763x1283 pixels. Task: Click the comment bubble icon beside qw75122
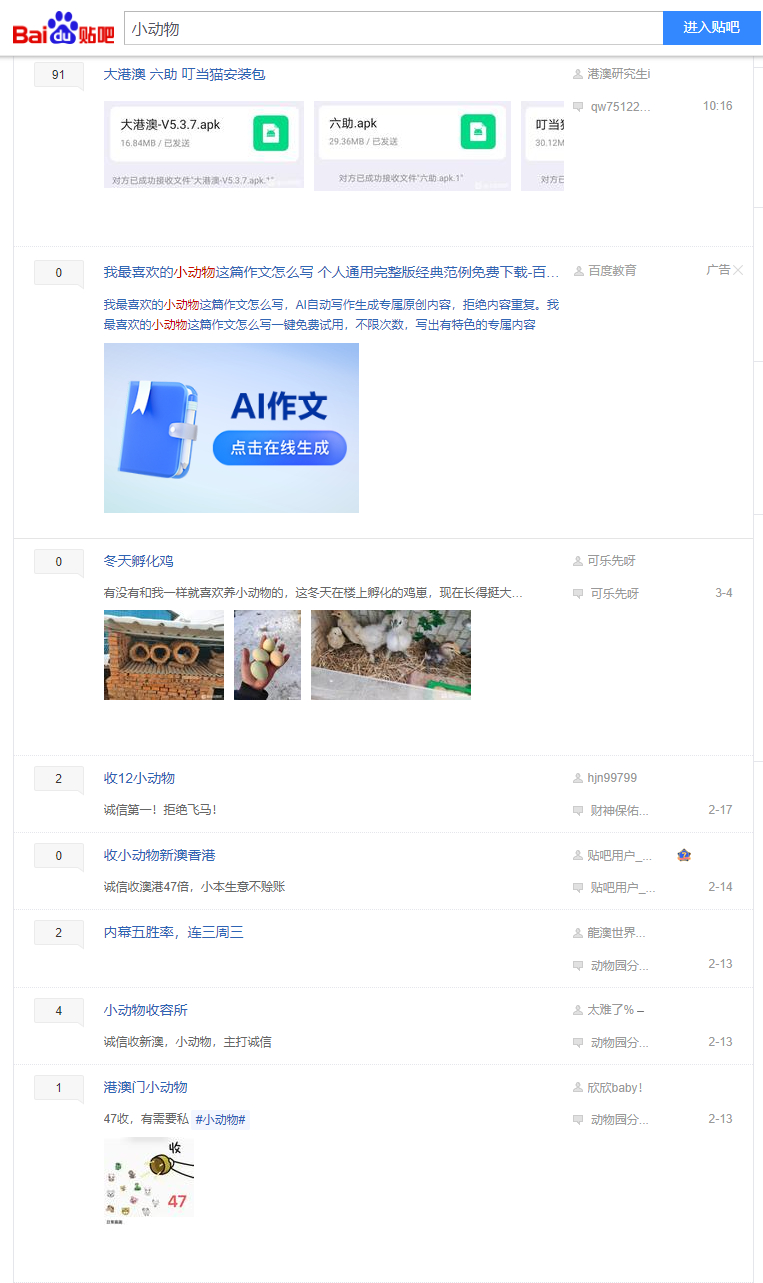point(578,106)
